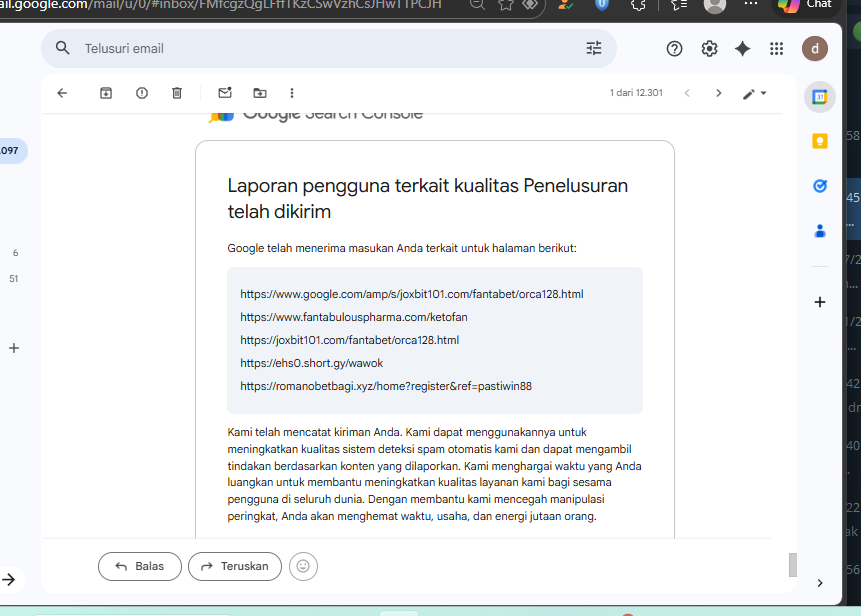The image size is (861, 616).
Task: Open the joxbit101.com/fantabet/orca128.html link
Action: [x=349, y=340]
